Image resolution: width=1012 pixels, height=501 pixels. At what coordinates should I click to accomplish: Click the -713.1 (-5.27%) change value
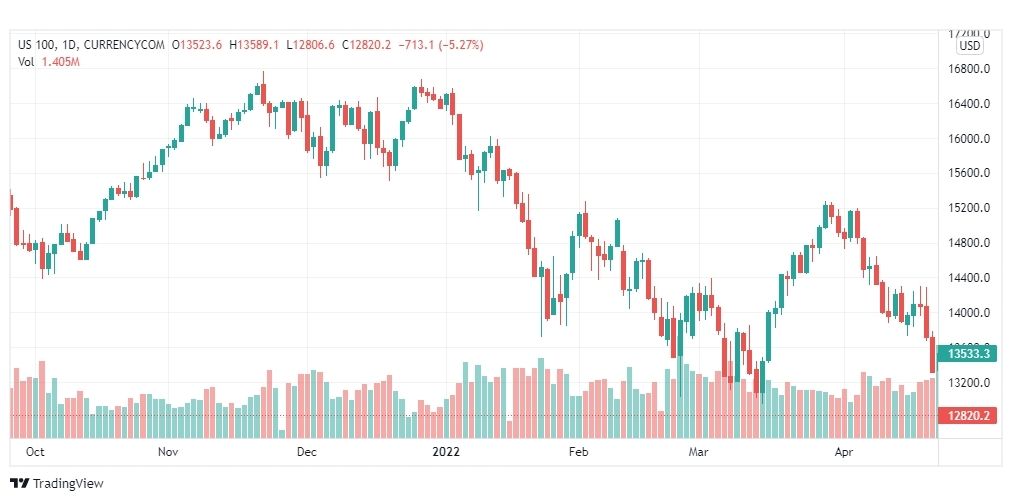pyautogui.click(x=440, y=45)
